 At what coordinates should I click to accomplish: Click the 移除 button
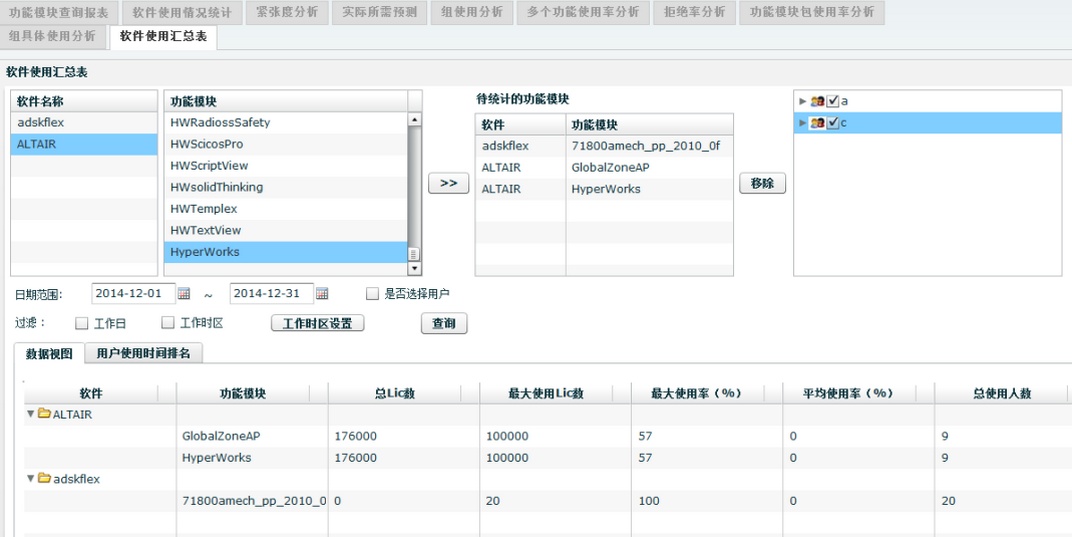click(762, 184)
